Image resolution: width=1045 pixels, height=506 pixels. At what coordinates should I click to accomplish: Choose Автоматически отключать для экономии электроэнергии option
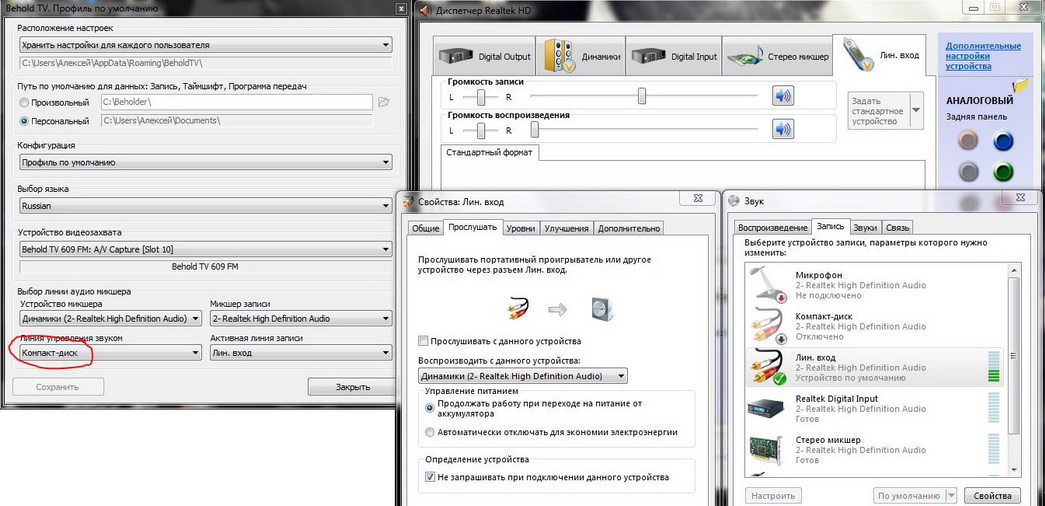(430, 432)
